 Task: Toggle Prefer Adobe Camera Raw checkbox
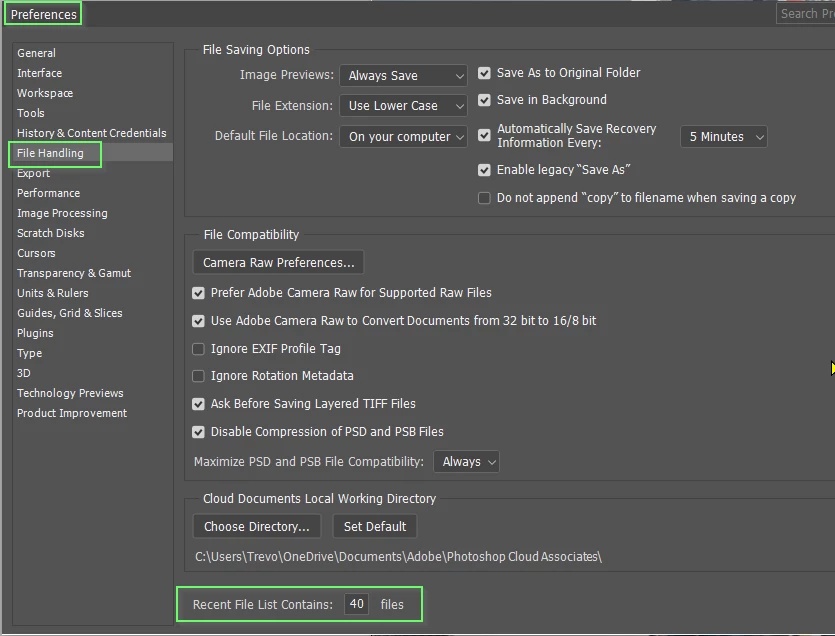click(x=198, y=293)
